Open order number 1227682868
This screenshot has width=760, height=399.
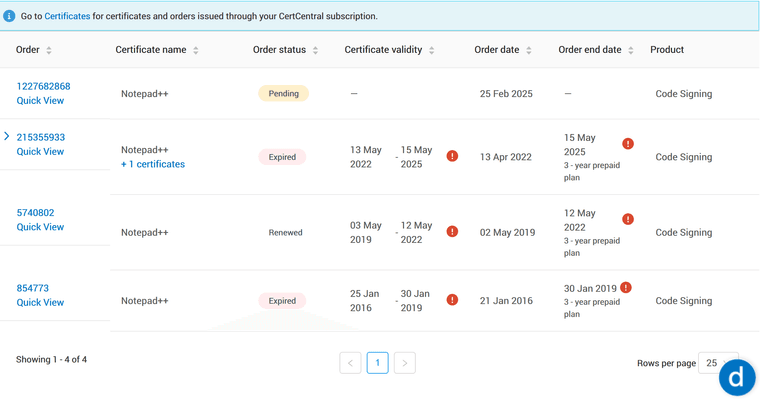(43, 86)
